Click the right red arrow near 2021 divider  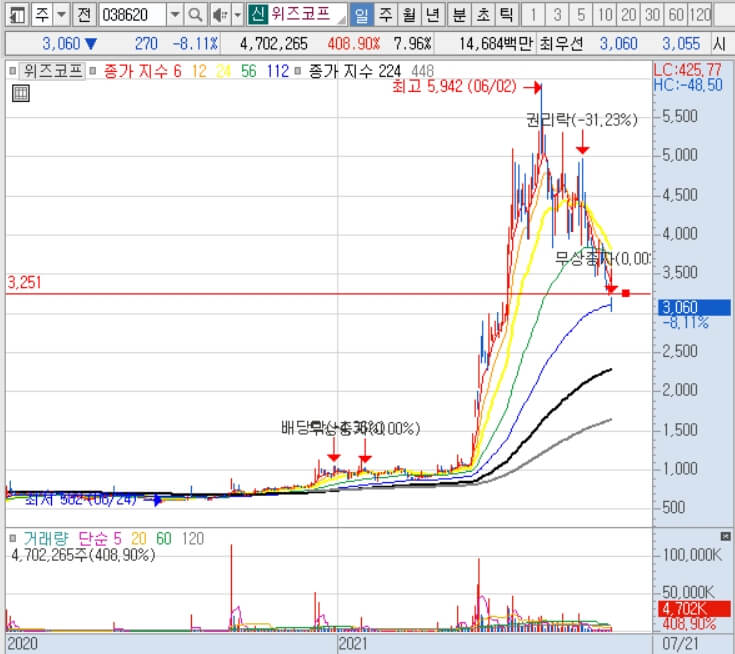point(365,451)
